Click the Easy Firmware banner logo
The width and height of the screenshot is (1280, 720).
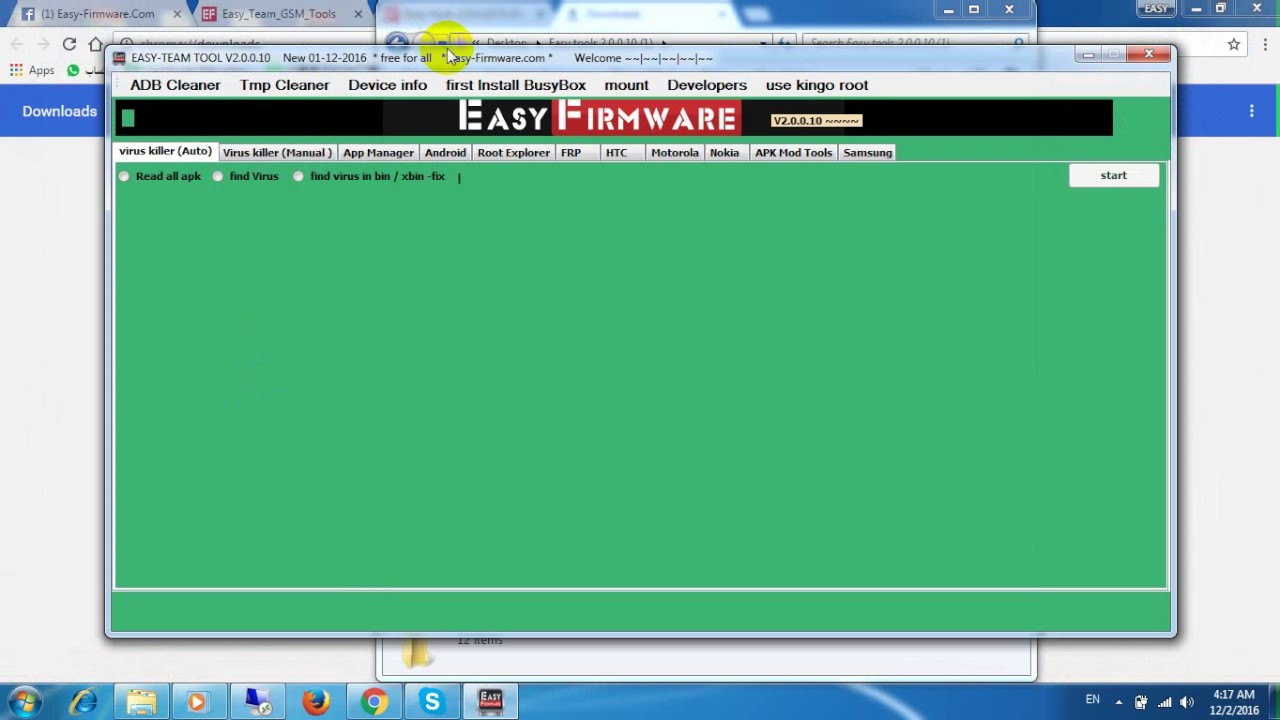click(599, 118)
